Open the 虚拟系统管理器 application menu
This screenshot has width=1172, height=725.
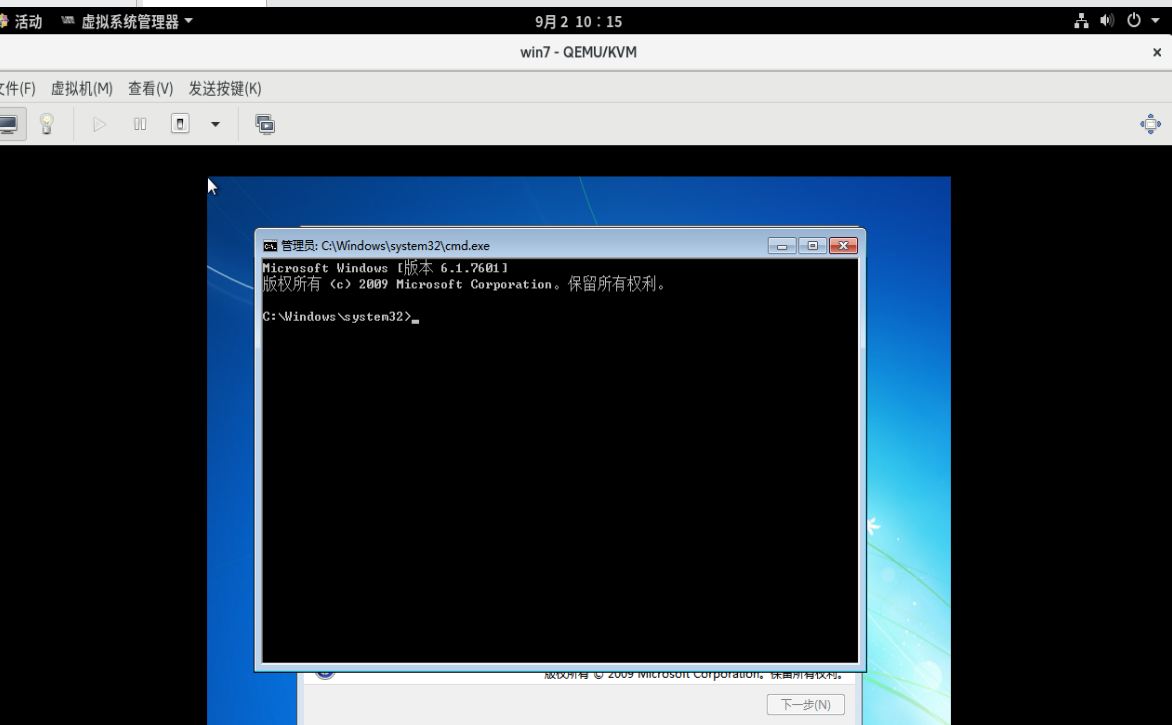(127, 22)
